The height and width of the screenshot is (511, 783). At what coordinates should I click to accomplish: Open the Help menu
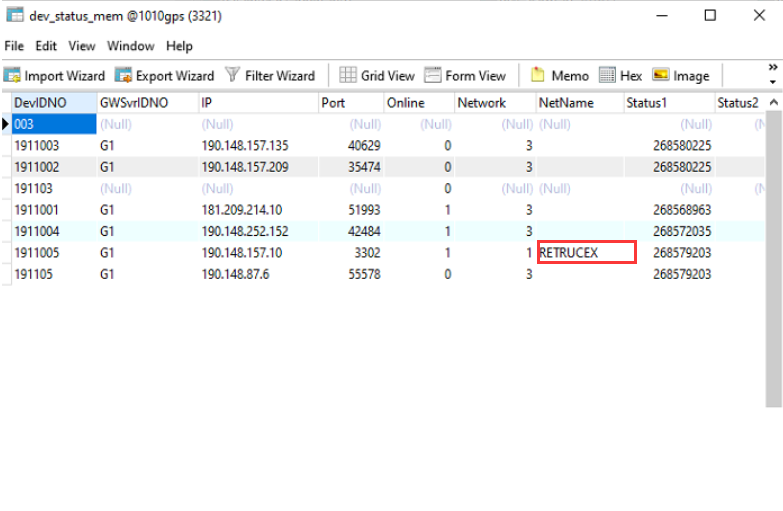[x=179, y=46]
